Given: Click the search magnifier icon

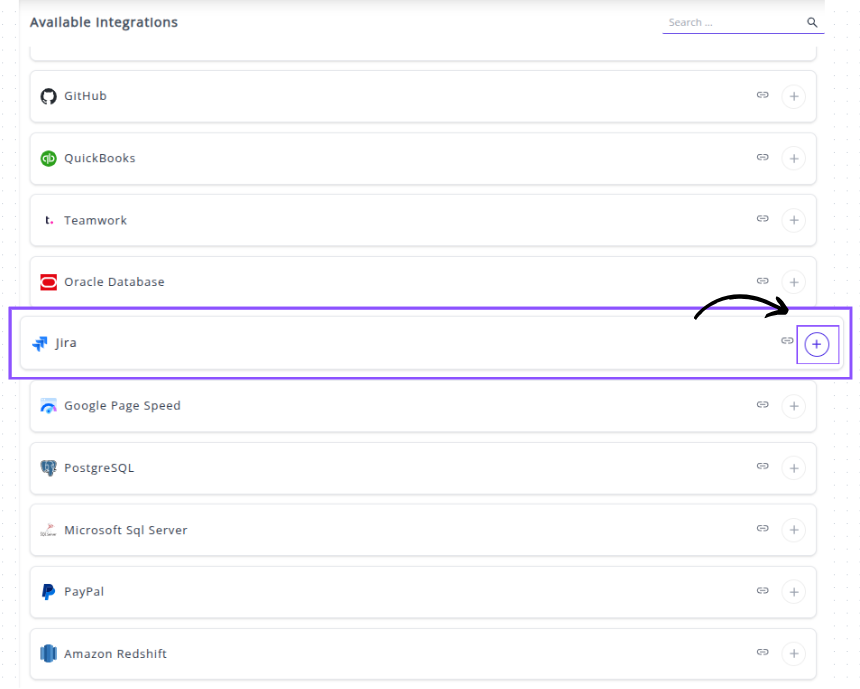Looking at the screenshot, I should [812, 23].
